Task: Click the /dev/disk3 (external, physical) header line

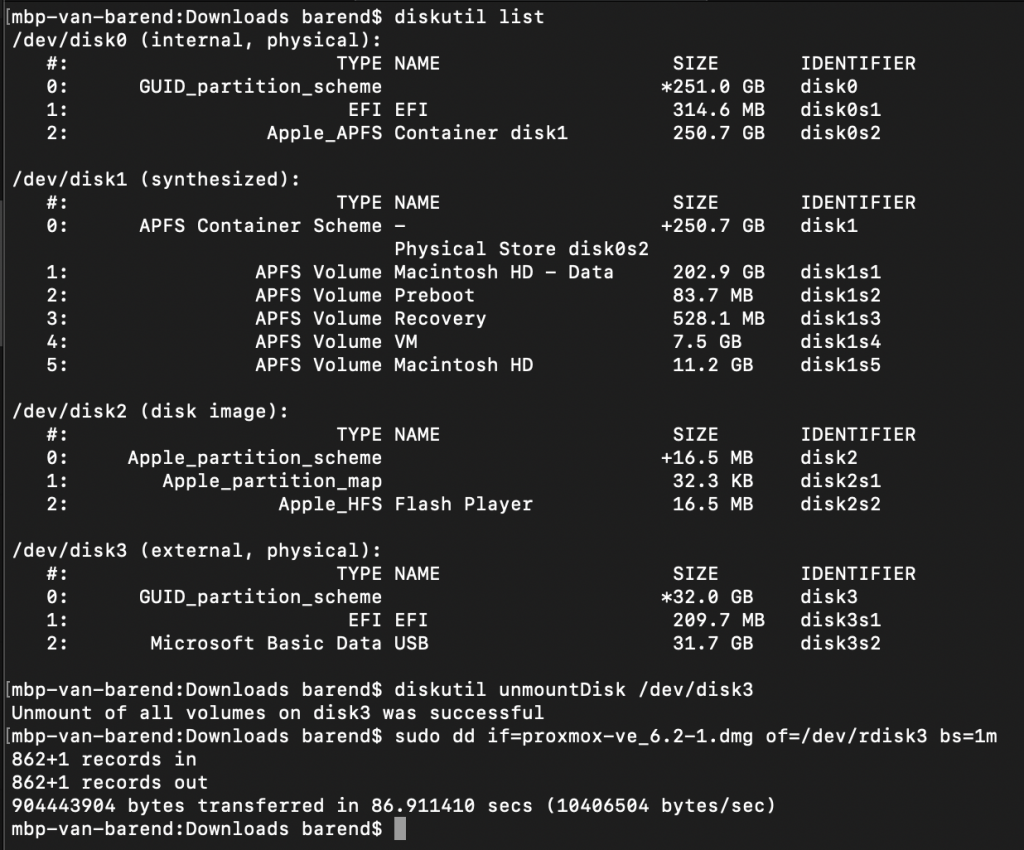Action: tap(197, 550)
